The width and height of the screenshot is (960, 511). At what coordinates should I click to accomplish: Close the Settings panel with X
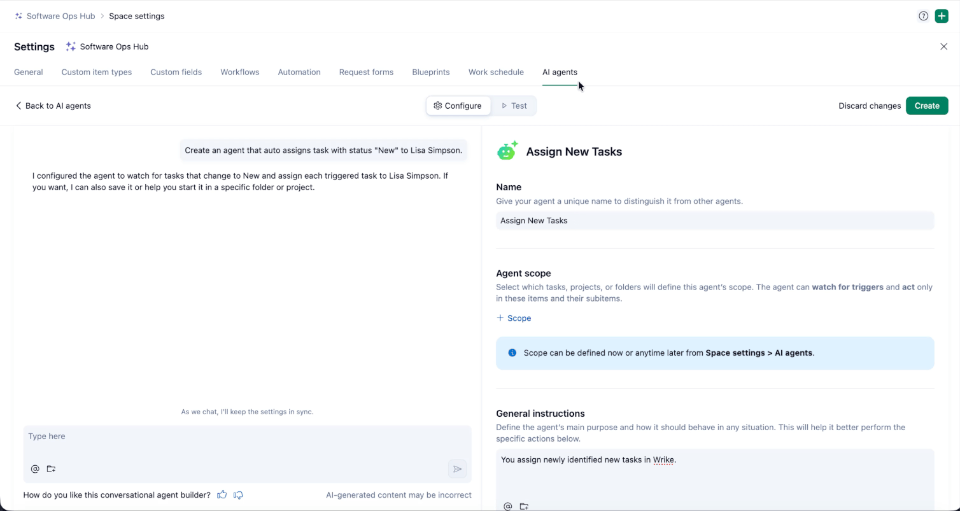(x=943, y=47)
